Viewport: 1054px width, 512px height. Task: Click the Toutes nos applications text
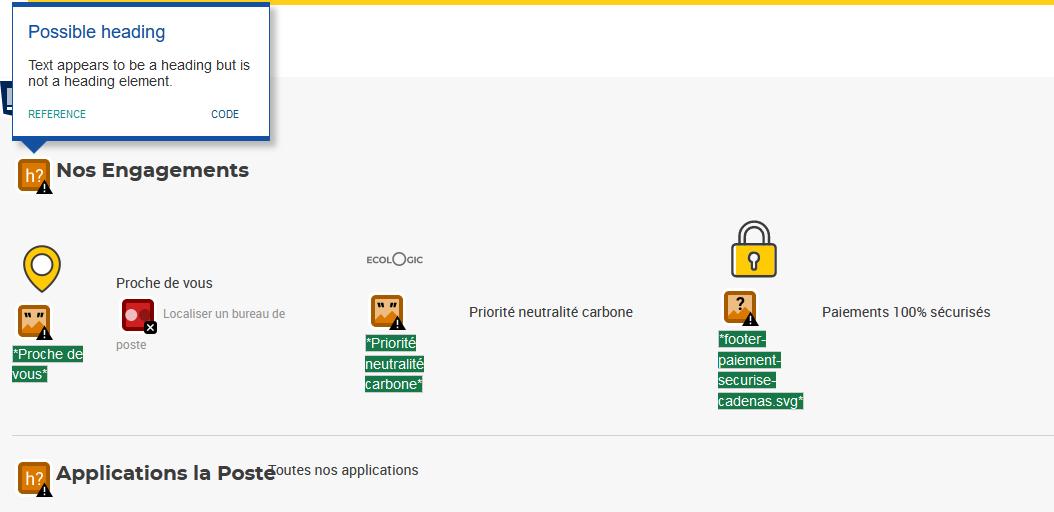point(345,470)
